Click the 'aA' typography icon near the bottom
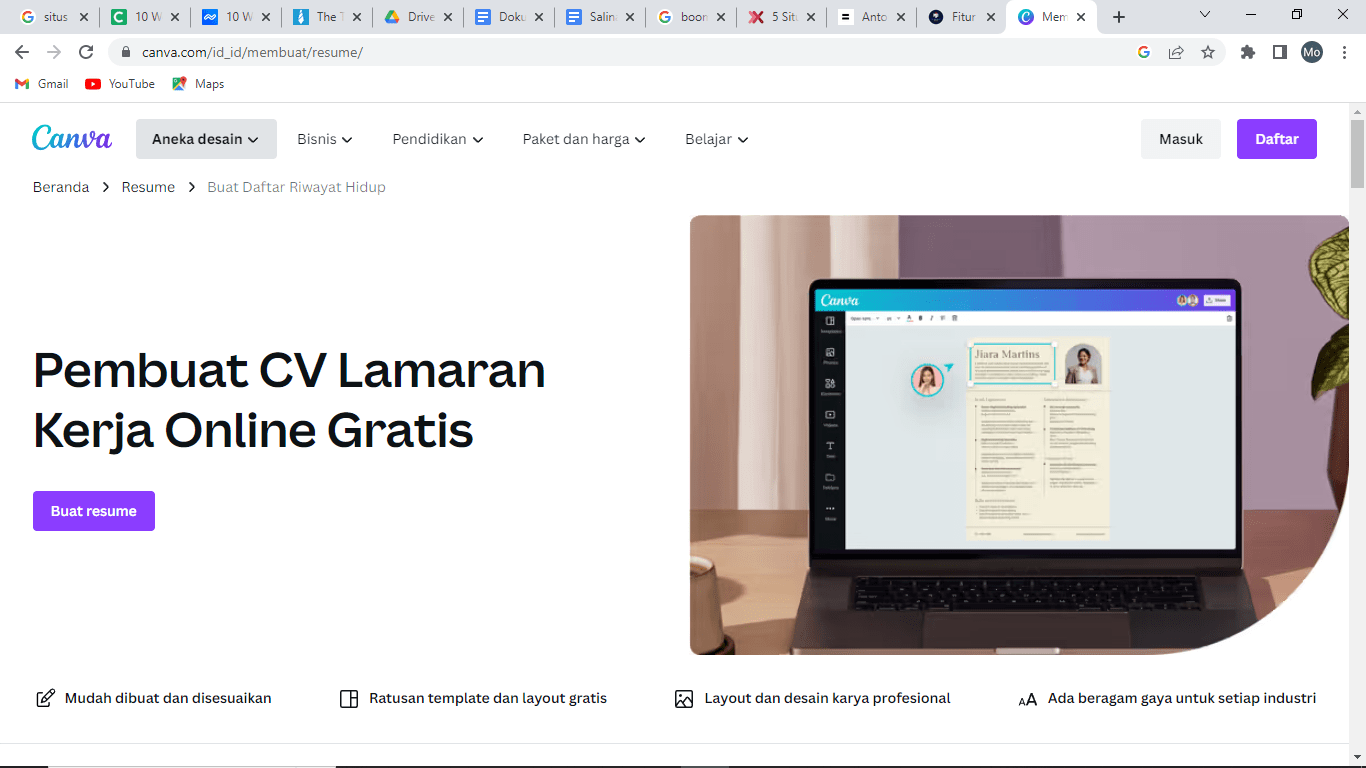1366x768 pixels. (x=1028, y=699)
